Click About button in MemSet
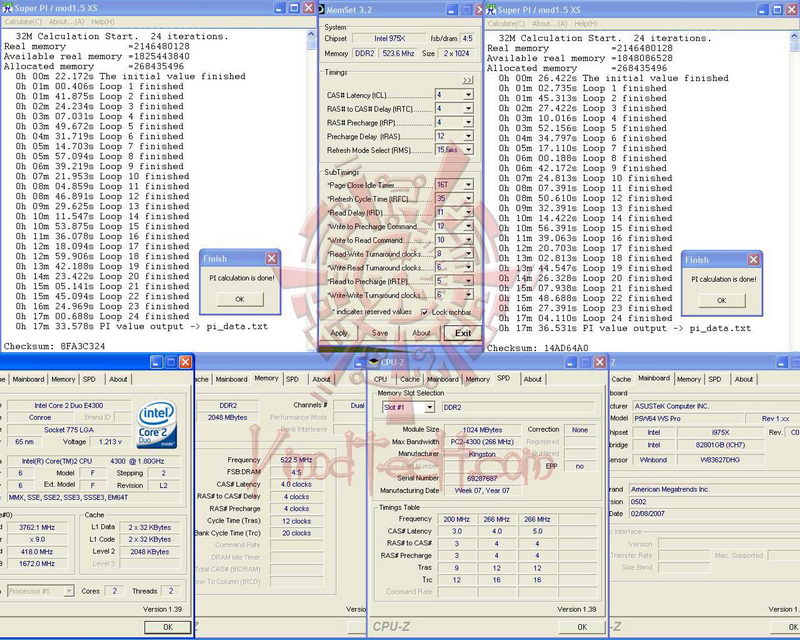The width and height of the screenshot is (800, 640). (421, 333)
